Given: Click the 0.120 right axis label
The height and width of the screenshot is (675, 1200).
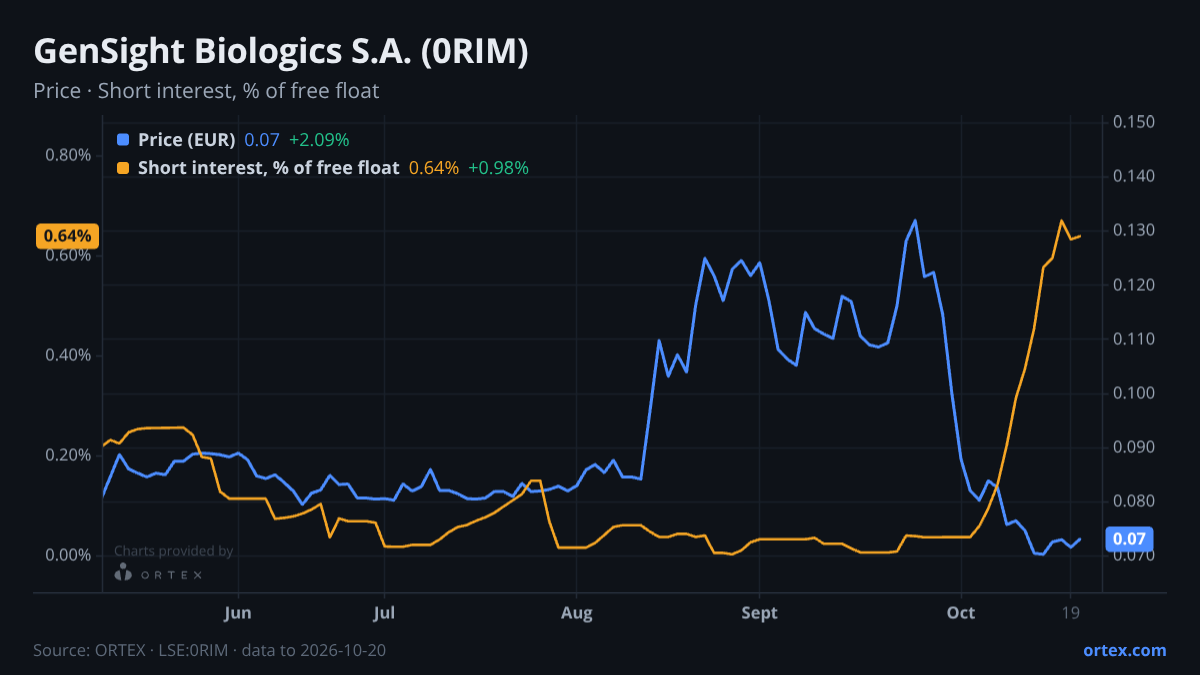Looking at the screenshot, I should [1134, 285].
